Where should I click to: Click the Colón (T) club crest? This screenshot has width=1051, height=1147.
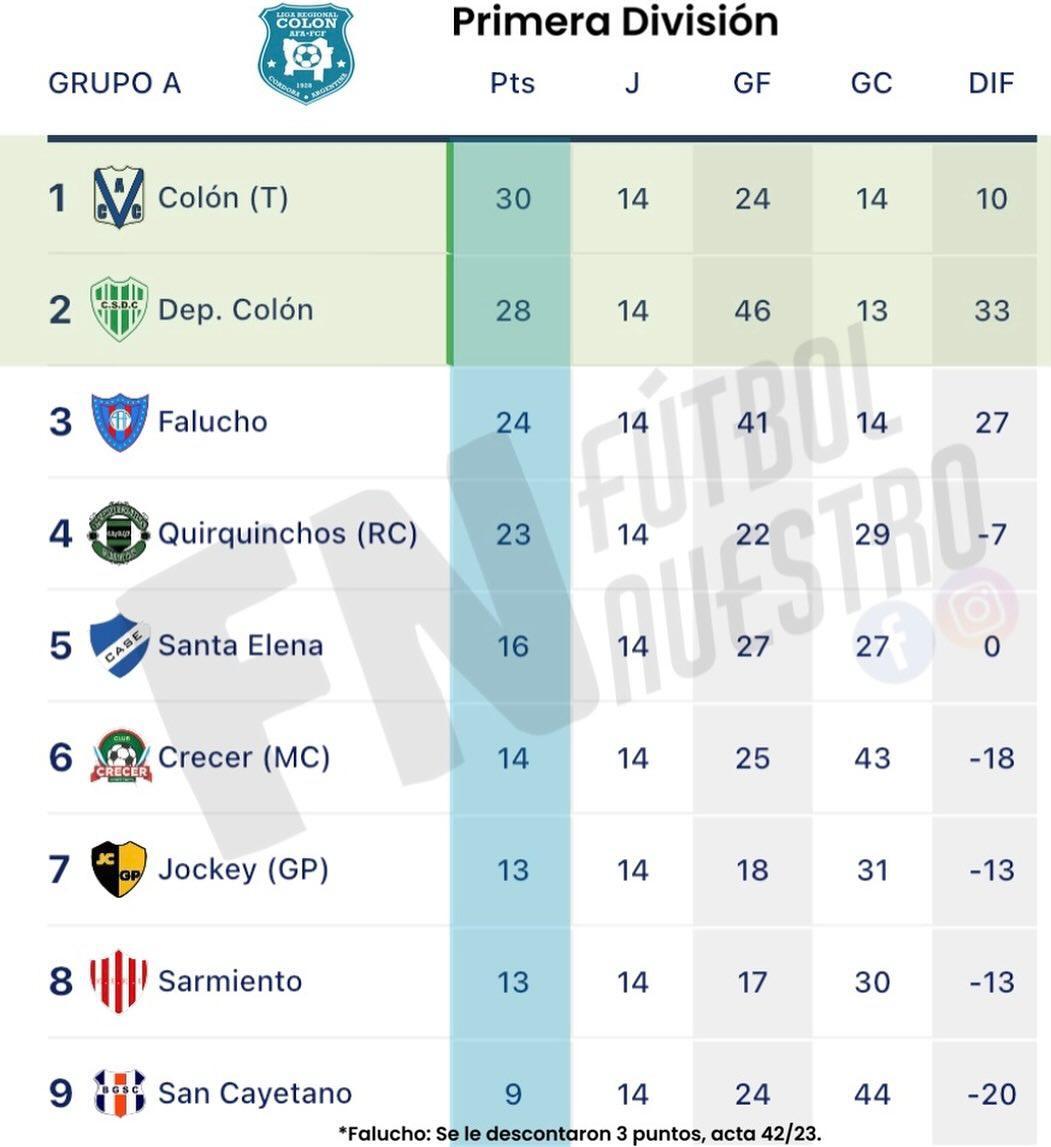119,198
